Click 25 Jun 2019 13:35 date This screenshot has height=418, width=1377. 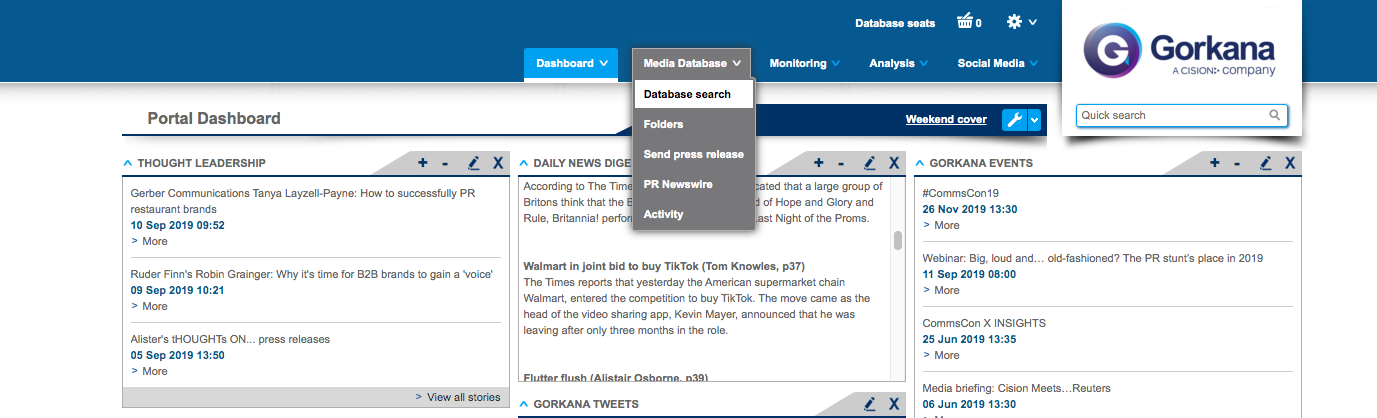coord(970,339)
